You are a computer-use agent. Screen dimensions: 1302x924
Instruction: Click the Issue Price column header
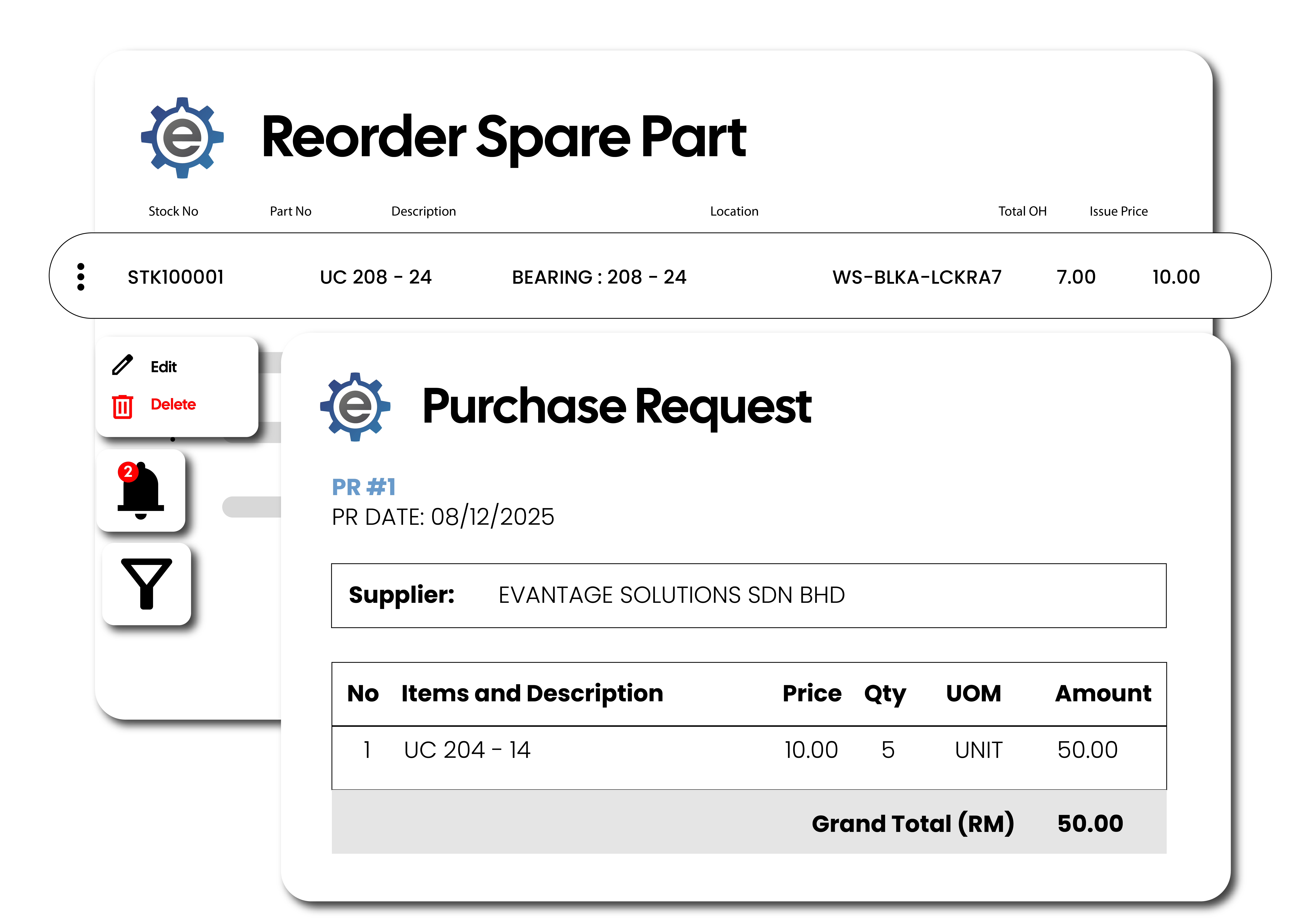1118,211
